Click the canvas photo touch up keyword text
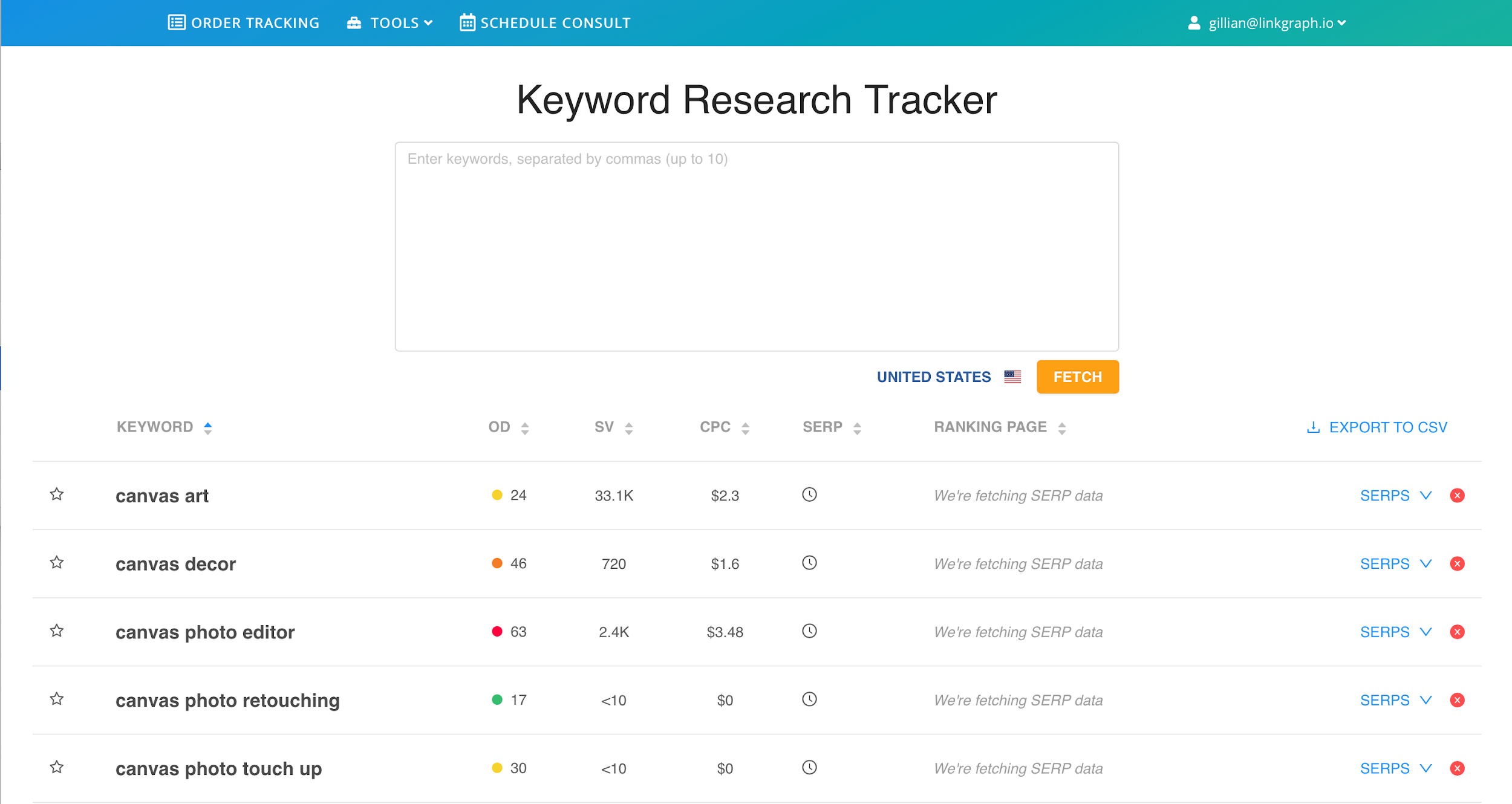The height and width of the screenshot is (804, 1512). tap(218, 769)
